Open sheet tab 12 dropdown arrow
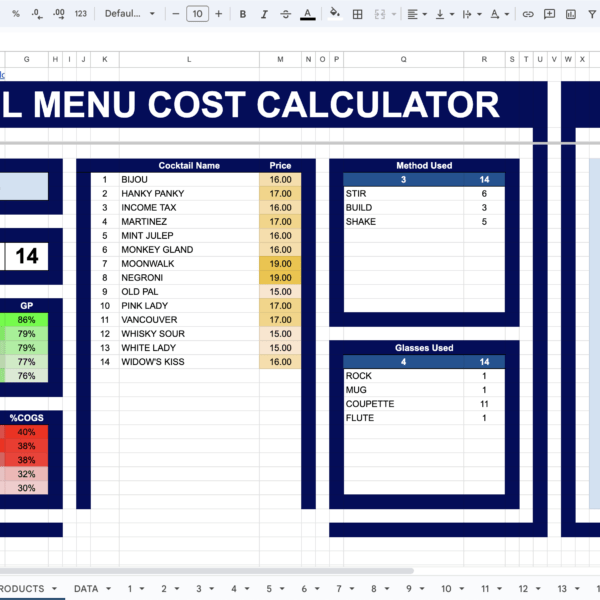Screen dimensions: 600x600 [538, 589]
